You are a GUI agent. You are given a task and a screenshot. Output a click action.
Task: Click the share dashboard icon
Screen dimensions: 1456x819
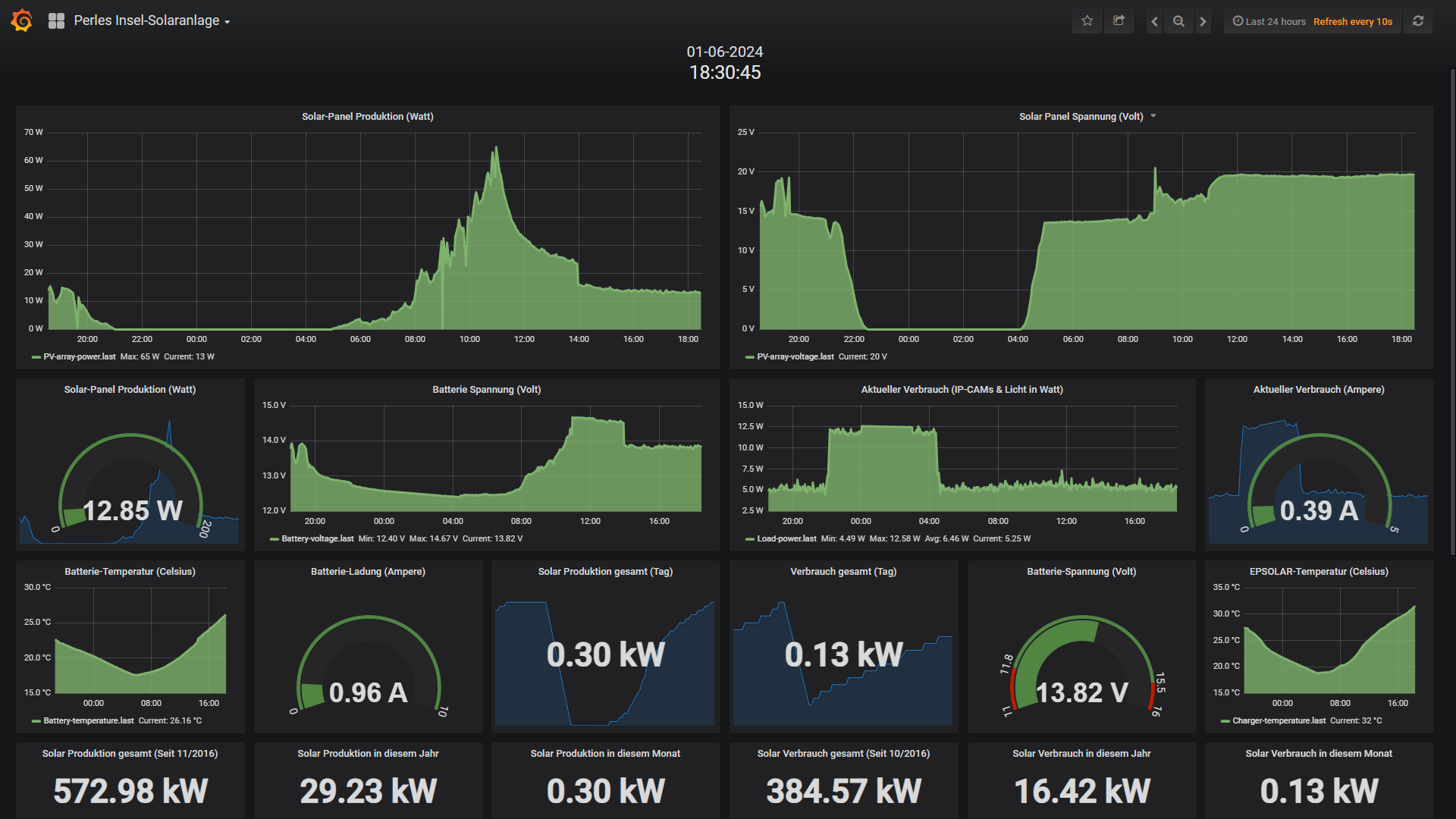tap(1119, 21)
